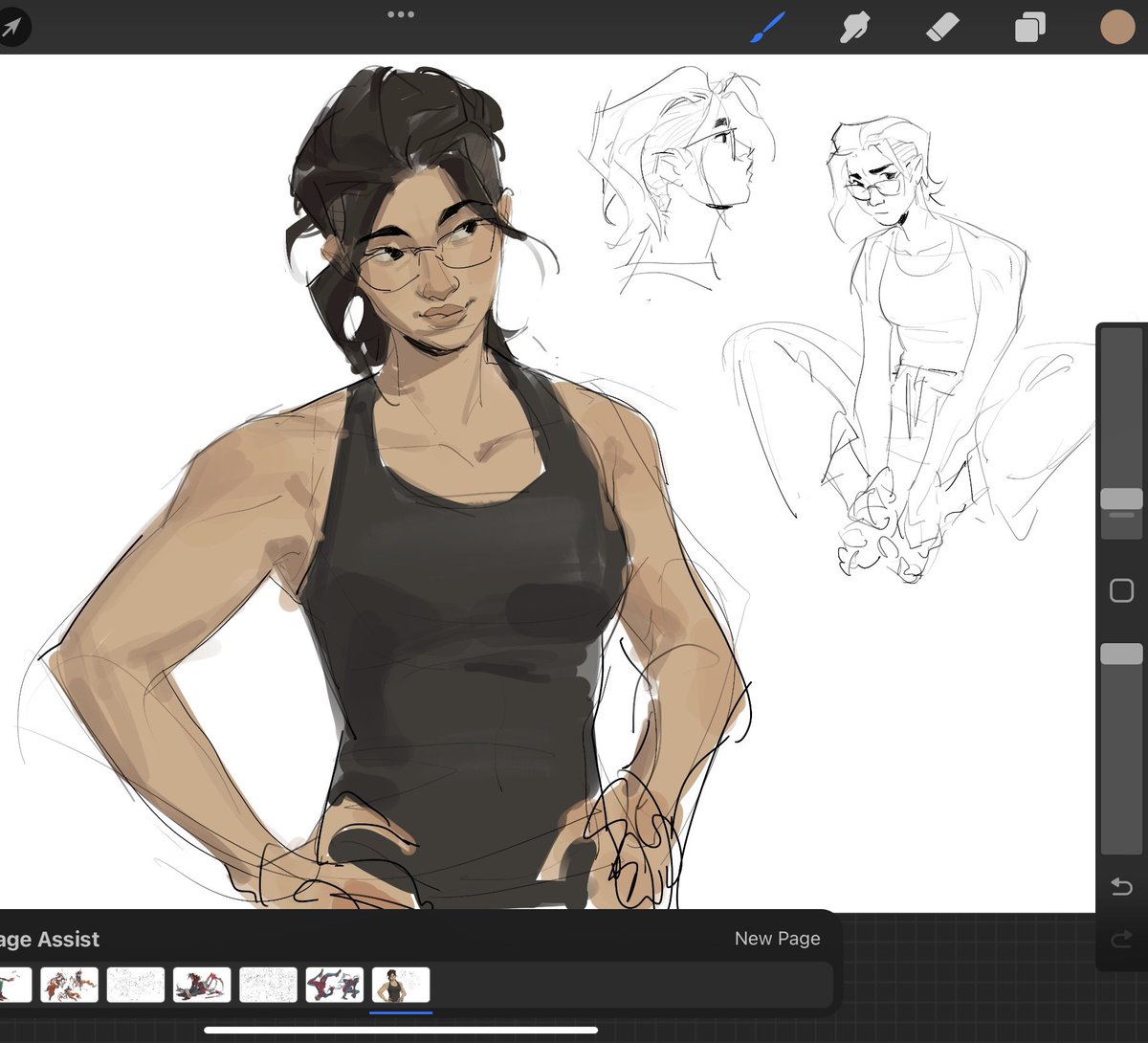Viewport: 1148px width, 1043px height.
Task: Undo the last stroke
Action: [1121, 887]
